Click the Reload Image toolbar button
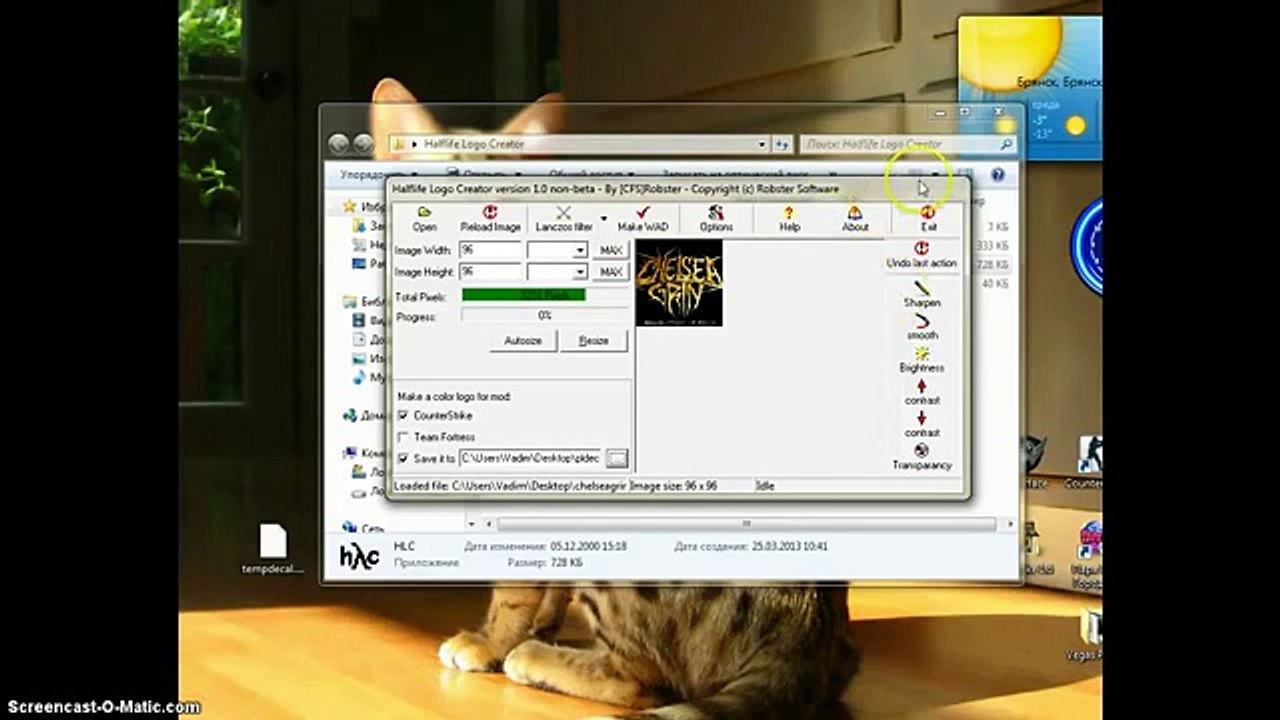The image size is (1280, 720). pyautogui.click(x=490, y=219)
